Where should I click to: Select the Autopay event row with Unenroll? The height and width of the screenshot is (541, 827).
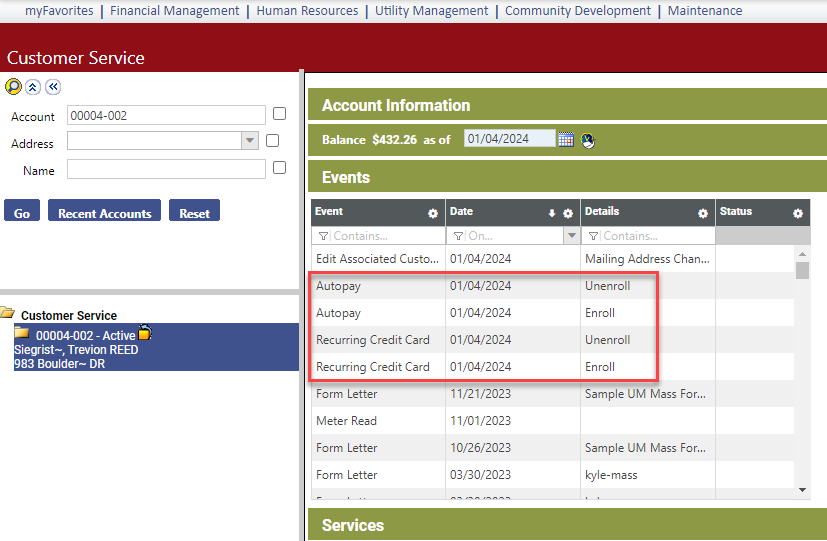552,286
